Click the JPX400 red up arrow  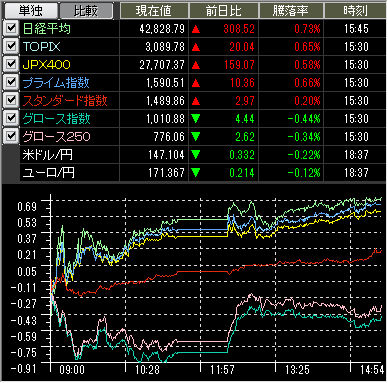tap(196, 65)
